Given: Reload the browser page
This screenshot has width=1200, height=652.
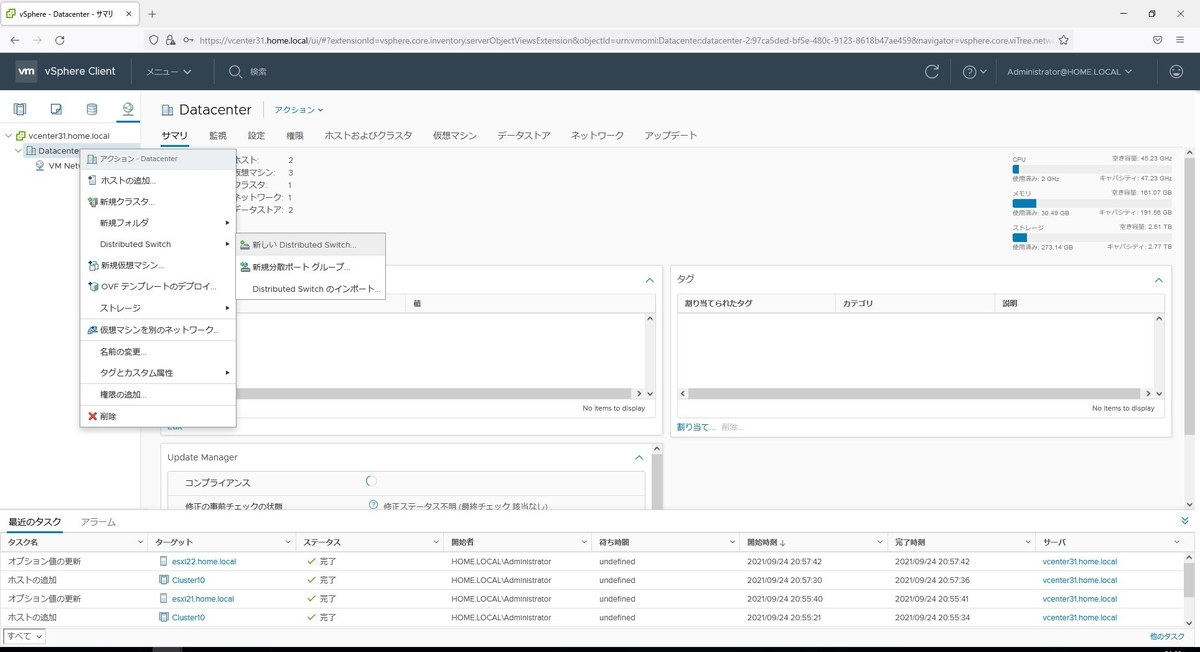Looking at the screenshot, I should tap(60, 40).
